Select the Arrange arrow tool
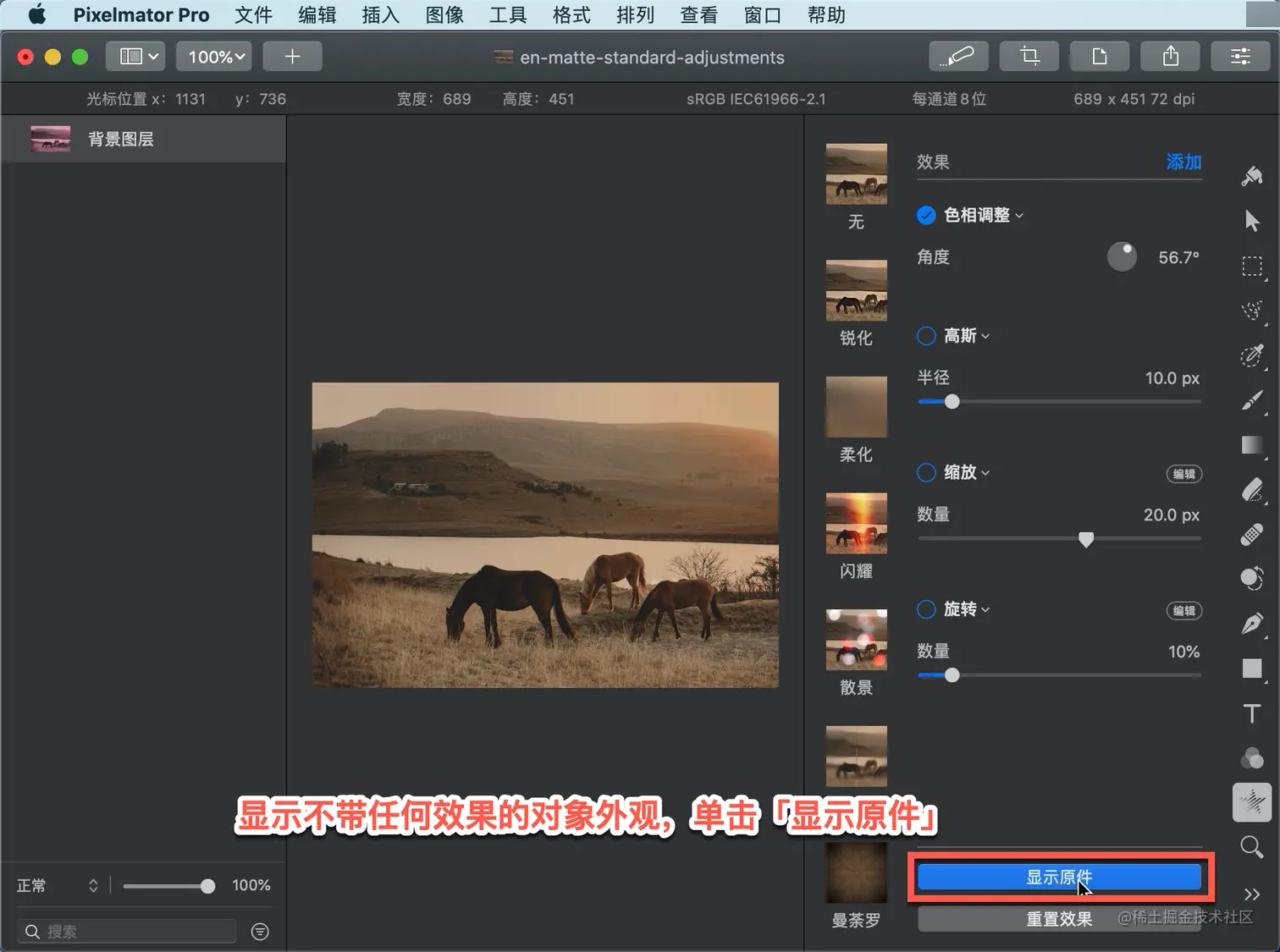Image resolution: width=1280 pixels, height=952 pixels. 1252,221
